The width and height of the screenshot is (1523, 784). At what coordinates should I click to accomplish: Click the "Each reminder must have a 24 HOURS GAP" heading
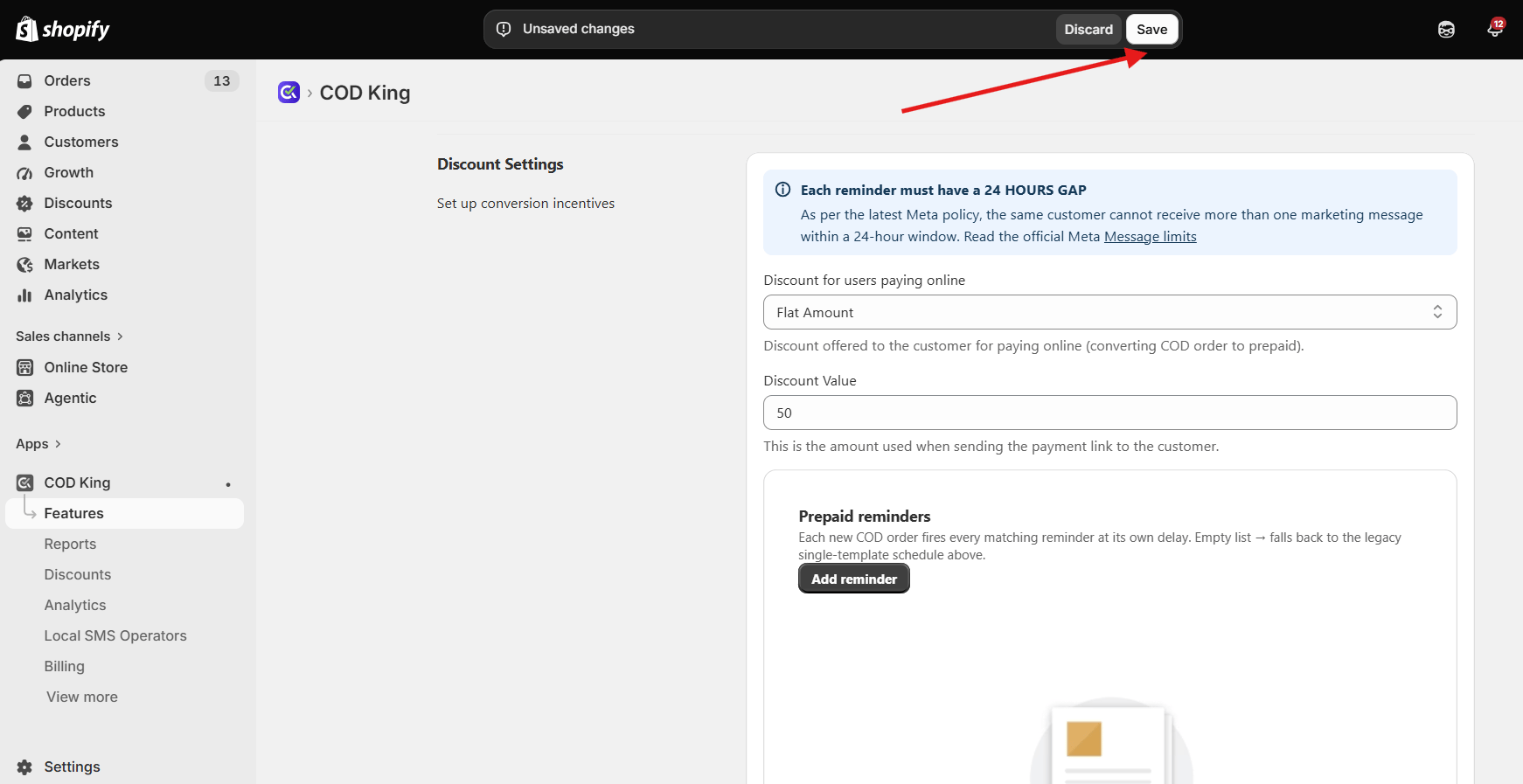point(943,190)
